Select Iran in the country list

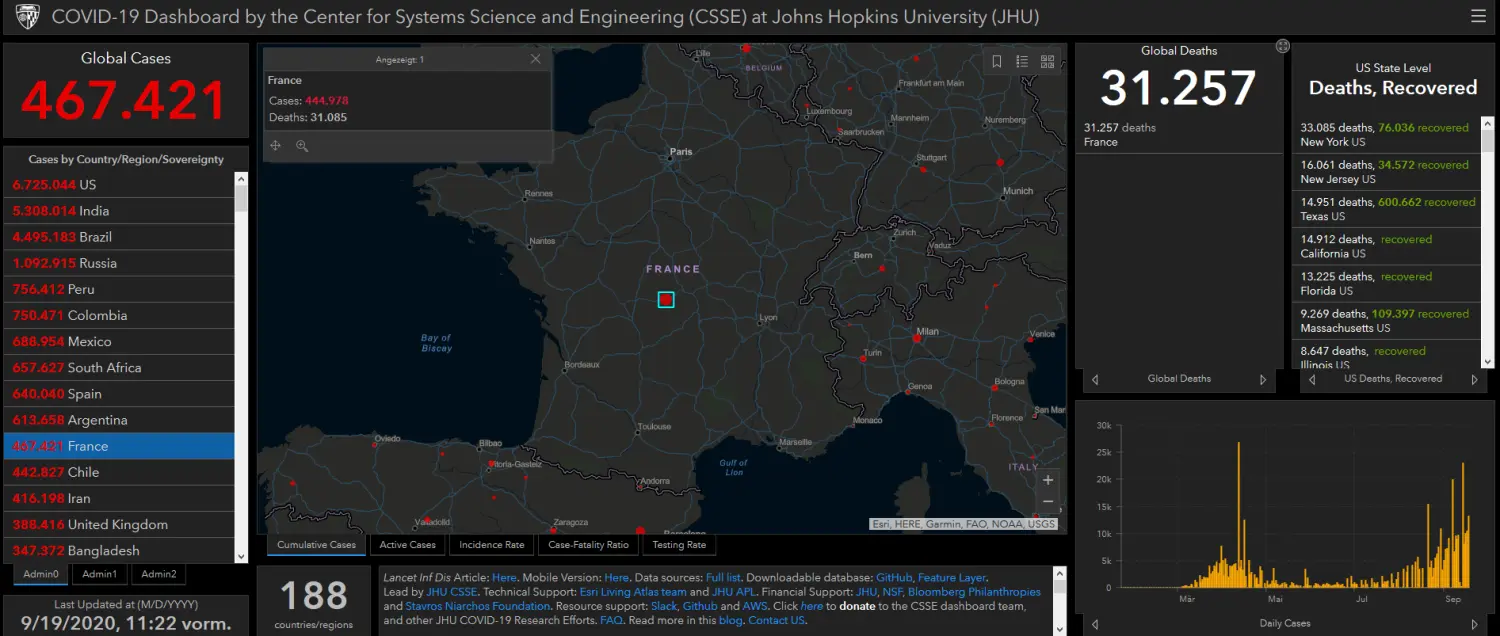[119, 498]
